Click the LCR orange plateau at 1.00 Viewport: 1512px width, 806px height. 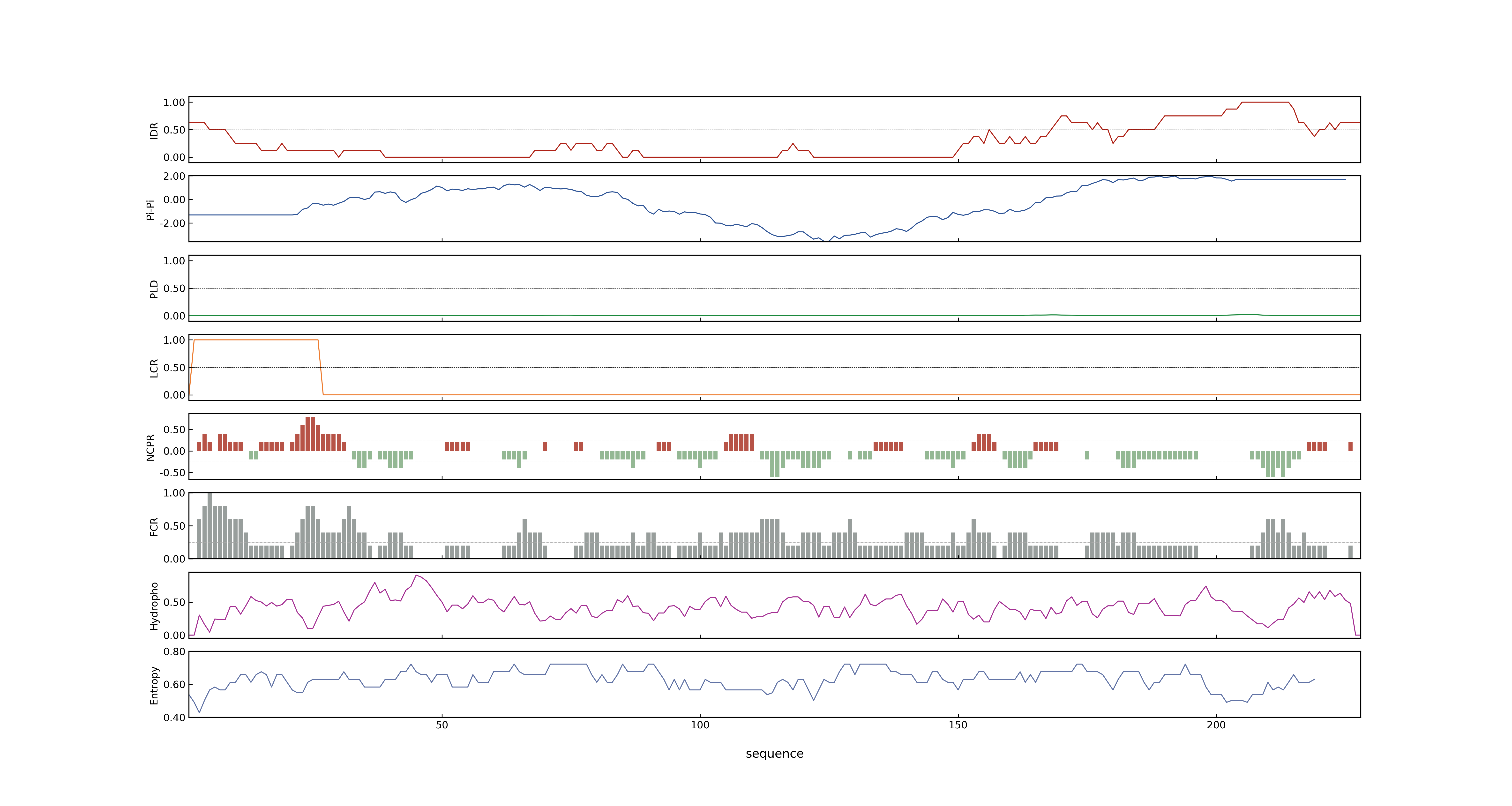point(256,340)
